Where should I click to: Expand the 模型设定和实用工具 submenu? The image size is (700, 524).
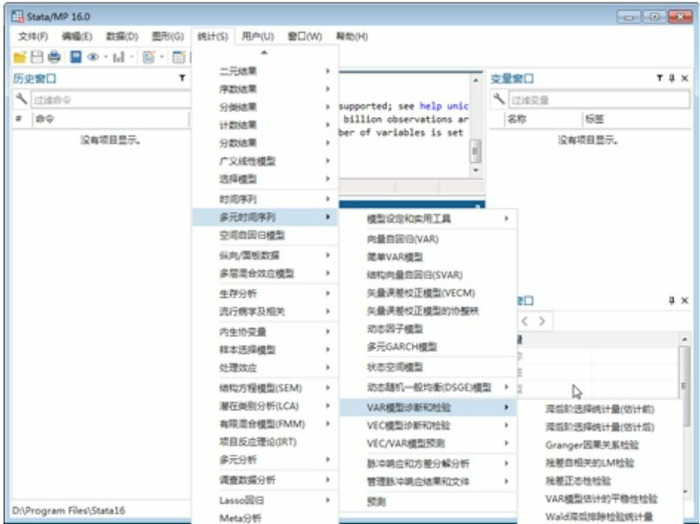(428, 218)
